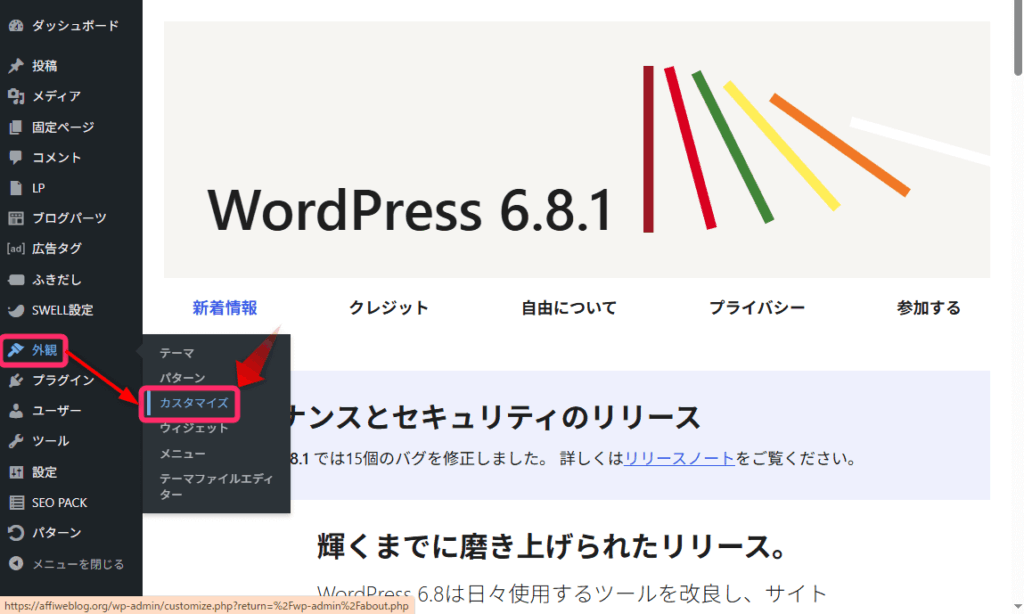Click the collapse arrow icon beside メニューを閉じる
The image size is (1024, 614).
pos(16,564)
